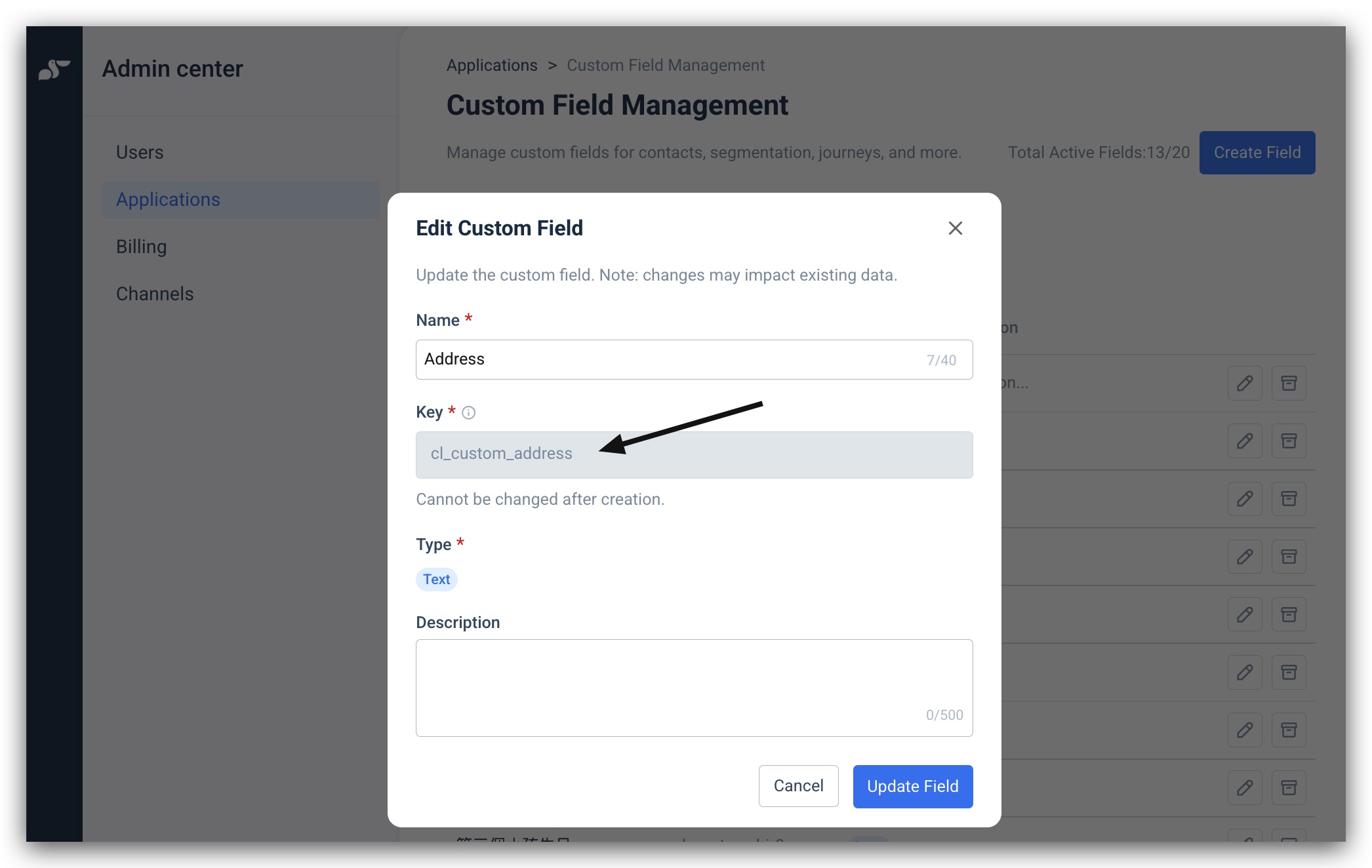Click into the Name field containing Address

[x=694, y=359]
